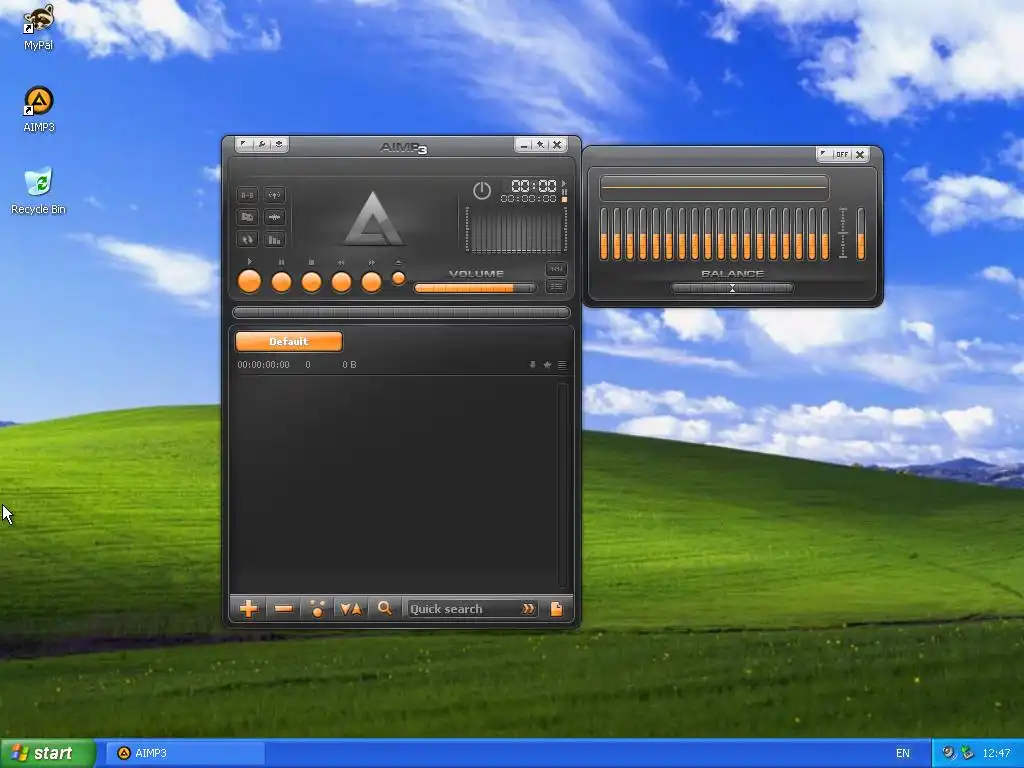
Task: Open the Windows start menu
Action: [48, 753]
